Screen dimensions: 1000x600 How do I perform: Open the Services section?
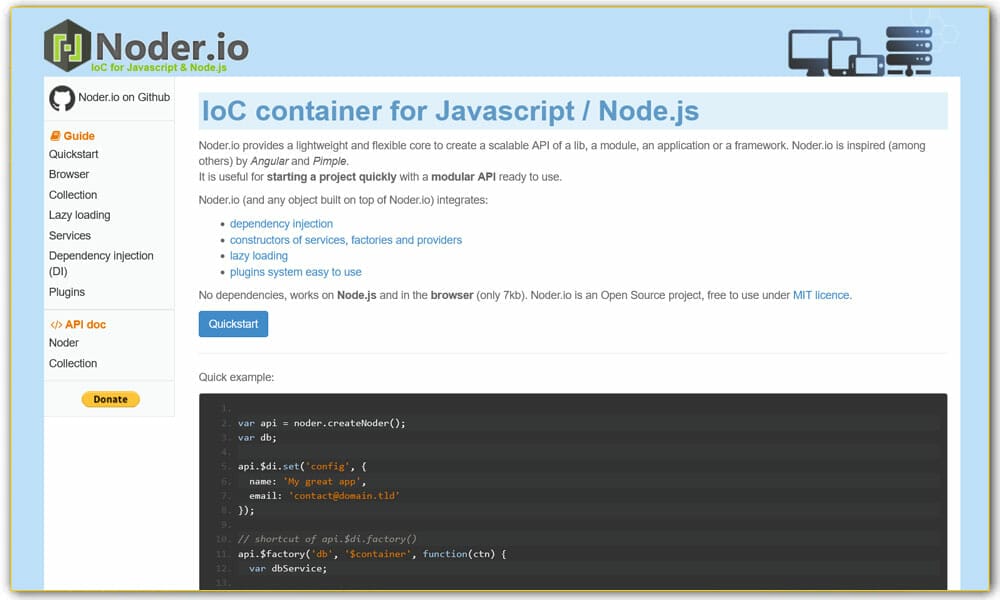tap(70, 235)
